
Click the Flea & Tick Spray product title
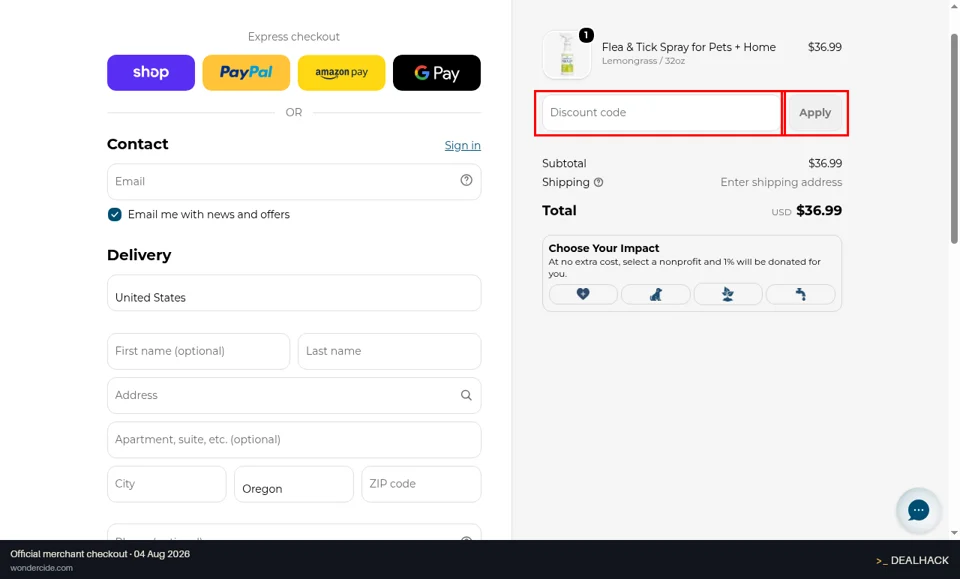[x=689, y=47]
